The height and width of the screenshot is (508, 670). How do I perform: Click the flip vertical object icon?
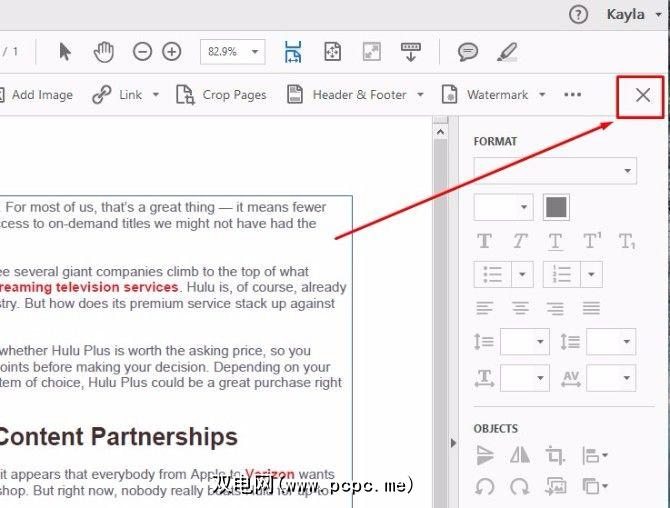click(485, 455)
